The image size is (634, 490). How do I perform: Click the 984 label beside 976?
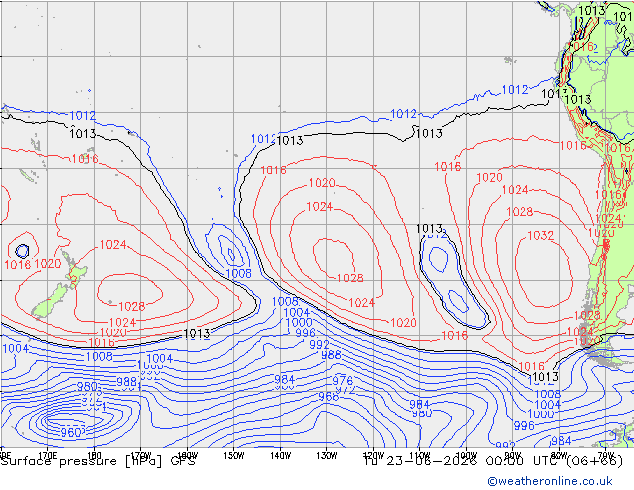[285, 380]
